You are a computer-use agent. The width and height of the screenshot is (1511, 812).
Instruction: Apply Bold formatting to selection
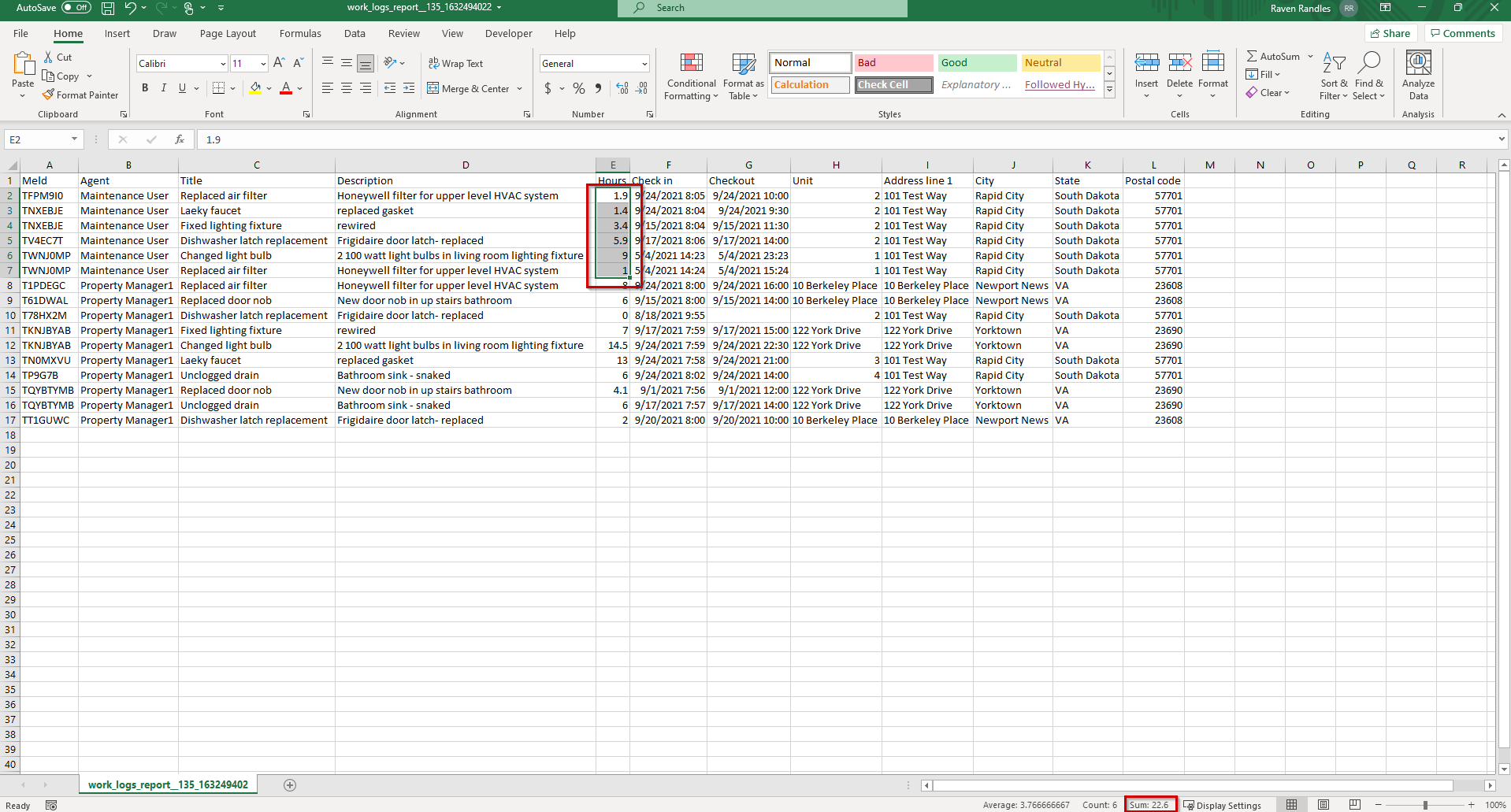pyautogui.click(x=145, y=88)
